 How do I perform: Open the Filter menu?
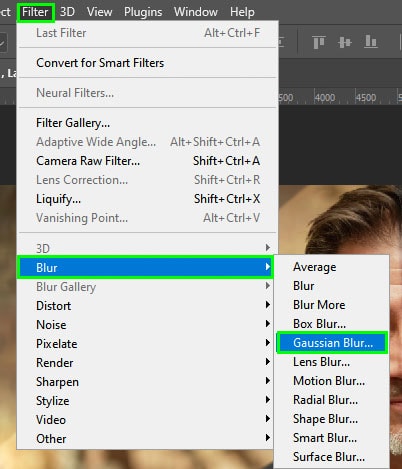[x=35, y=12]
